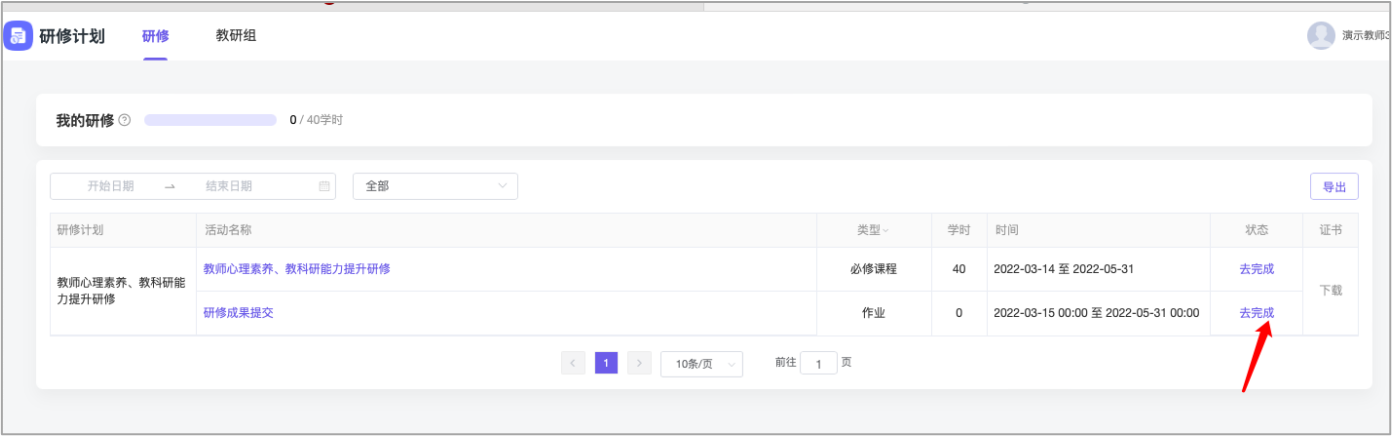Select page 1 button
Viewport: 1392px width, 436px height.
(x=606, y=363)
